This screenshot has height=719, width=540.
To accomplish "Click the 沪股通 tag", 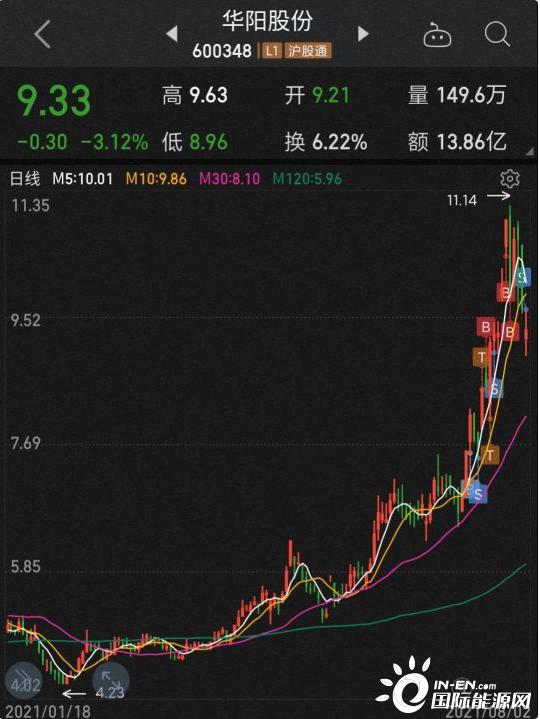I will click(308, 50).
